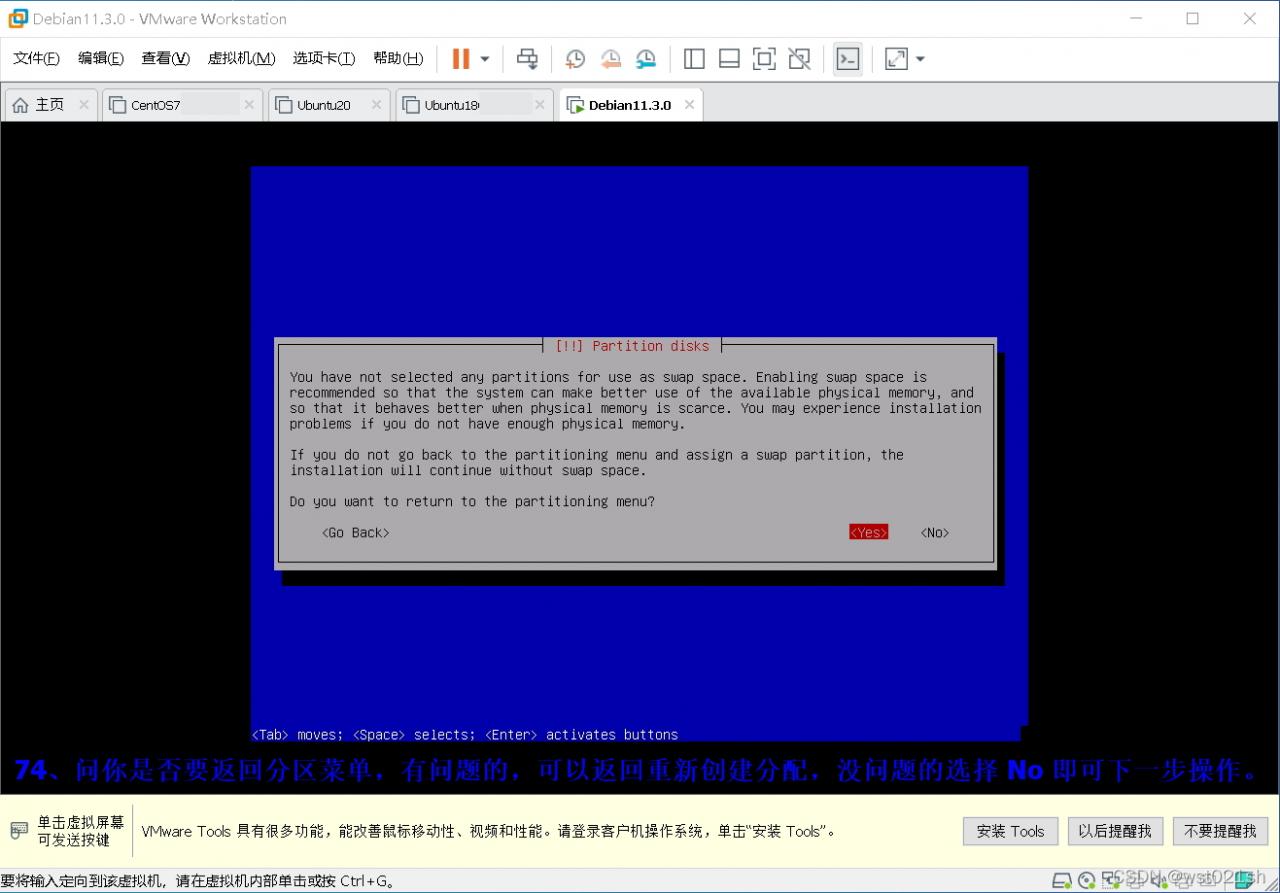This screenshot has width=1280, height=893.
Task: Select <No> to continue without swap
Action: pos(935,533)
